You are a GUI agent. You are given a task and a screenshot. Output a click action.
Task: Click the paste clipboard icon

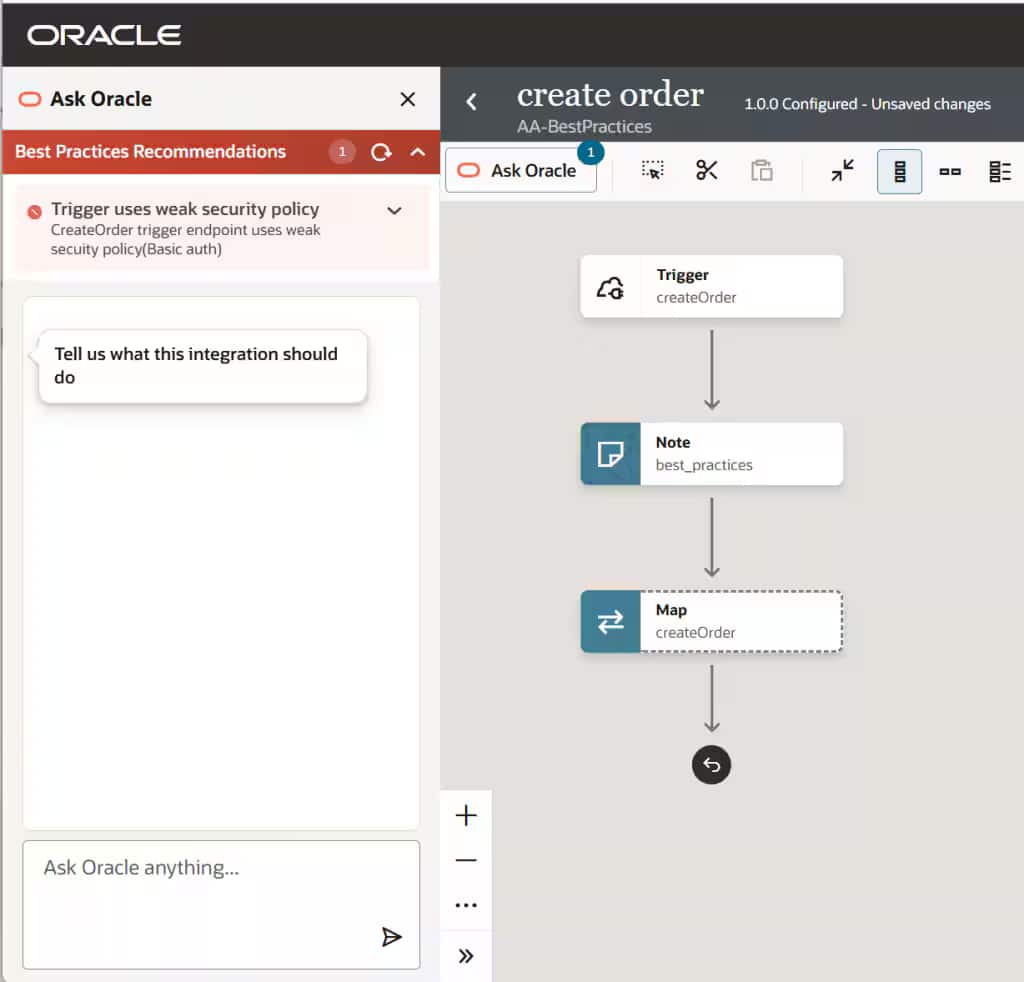761,170
